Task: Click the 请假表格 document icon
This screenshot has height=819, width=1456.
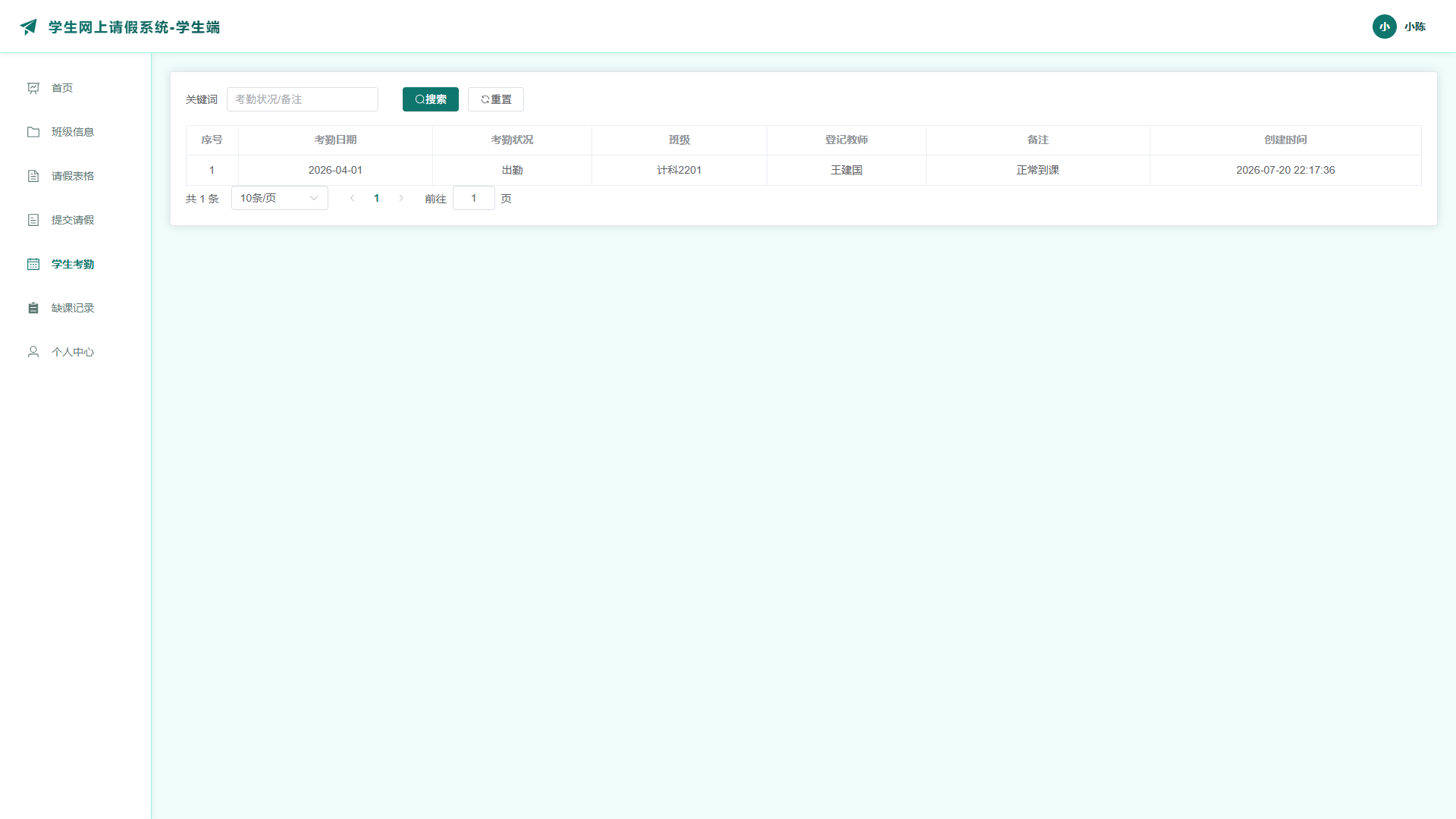Action: click(33, 176)
